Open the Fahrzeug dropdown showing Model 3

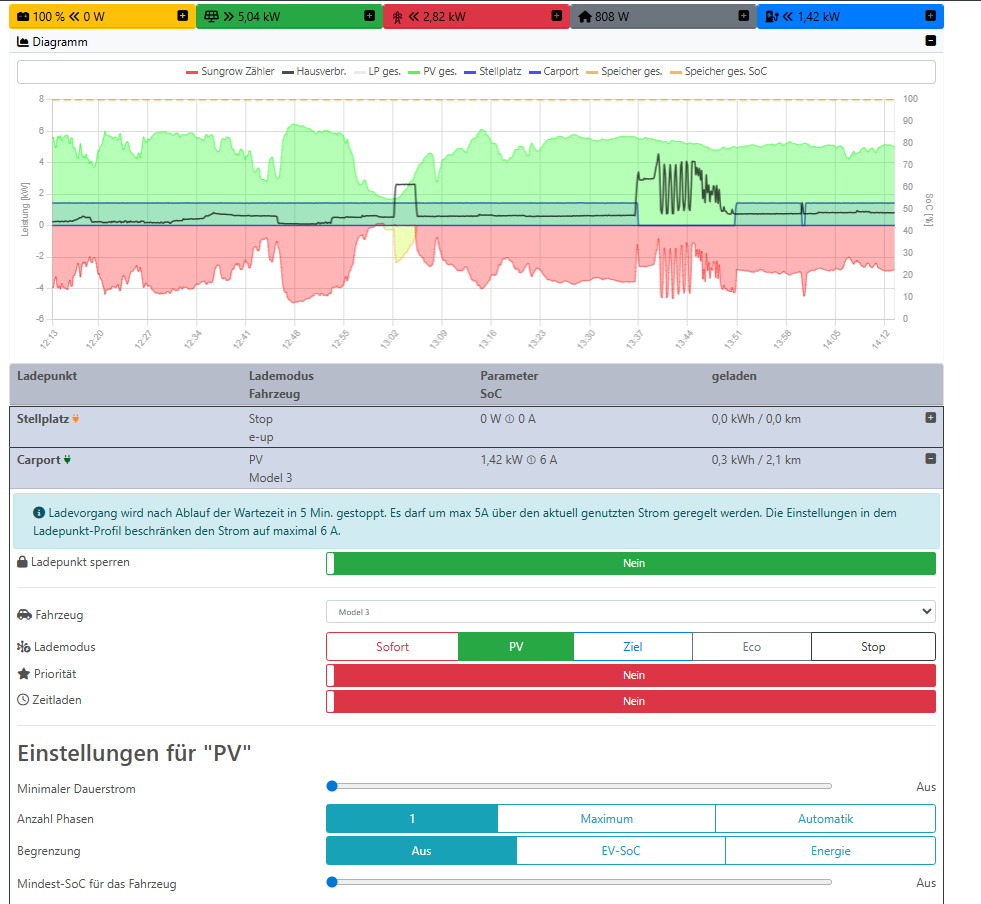point(630,611)
